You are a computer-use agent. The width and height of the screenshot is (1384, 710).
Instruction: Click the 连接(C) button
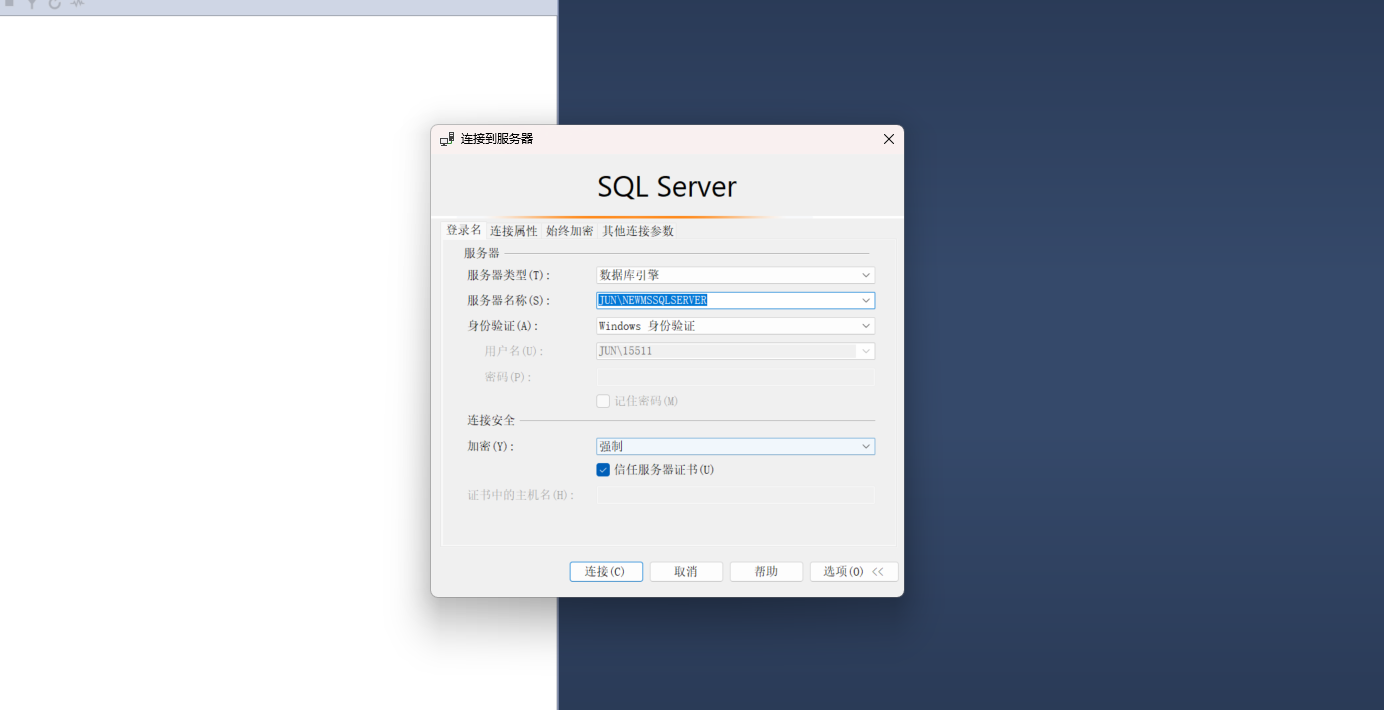[x=606, y=572]
